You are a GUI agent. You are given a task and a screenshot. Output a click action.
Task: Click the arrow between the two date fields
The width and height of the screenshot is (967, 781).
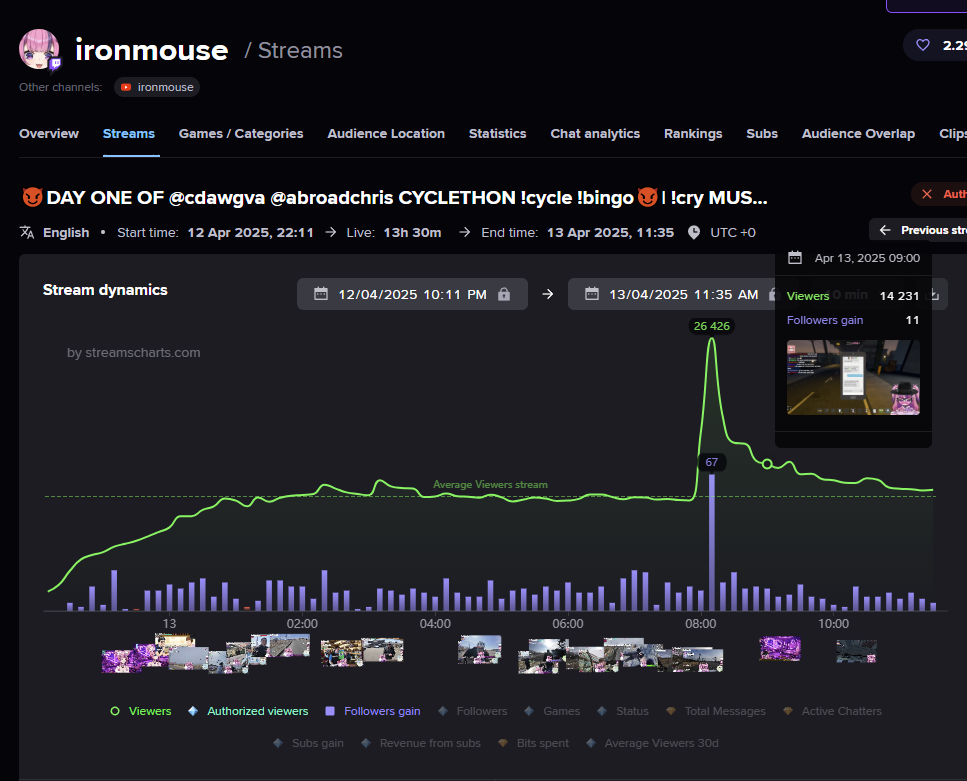tap(548, 294)
